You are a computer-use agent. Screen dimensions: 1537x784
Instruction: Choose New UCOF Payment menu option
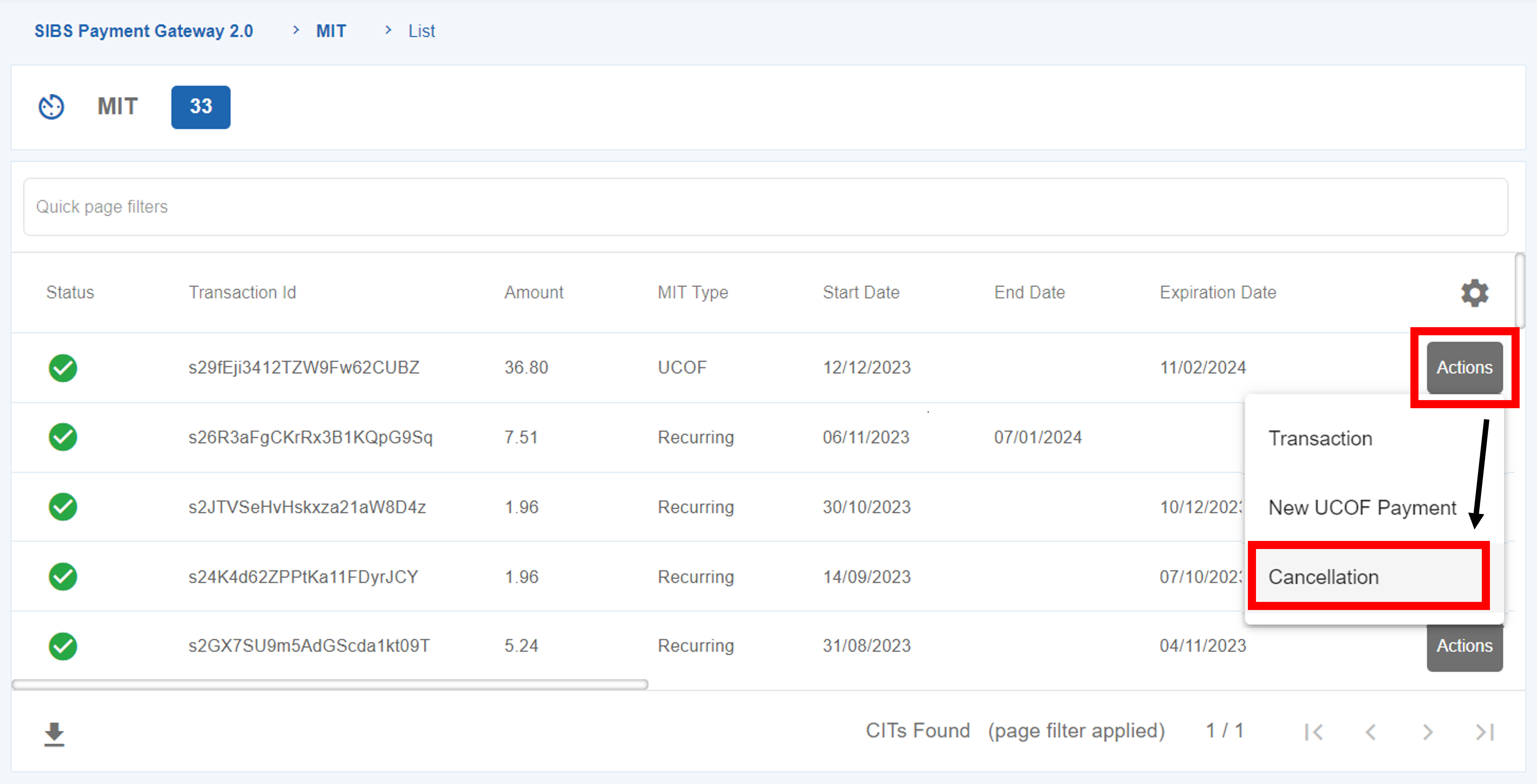coord(1362,508)
